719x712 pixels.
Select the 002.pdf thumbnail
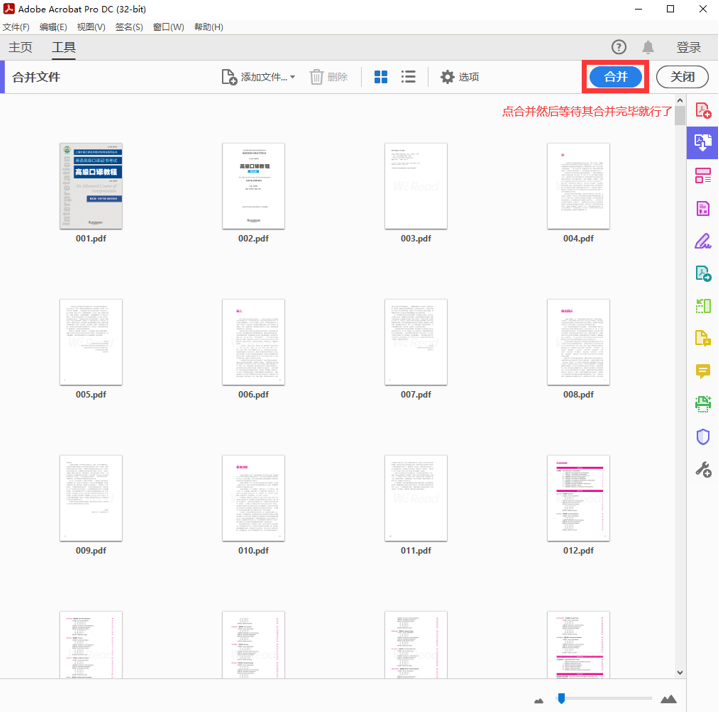point(253,186)
